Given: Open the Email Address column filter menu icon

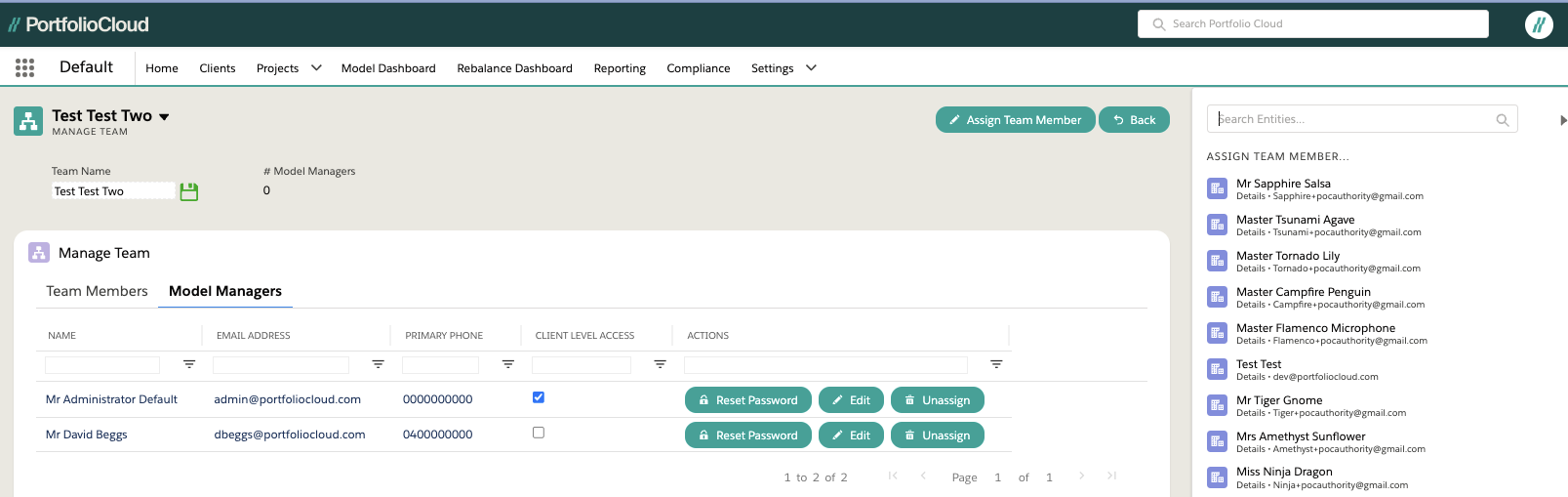Looking at the screenshot, I should 378,364.
